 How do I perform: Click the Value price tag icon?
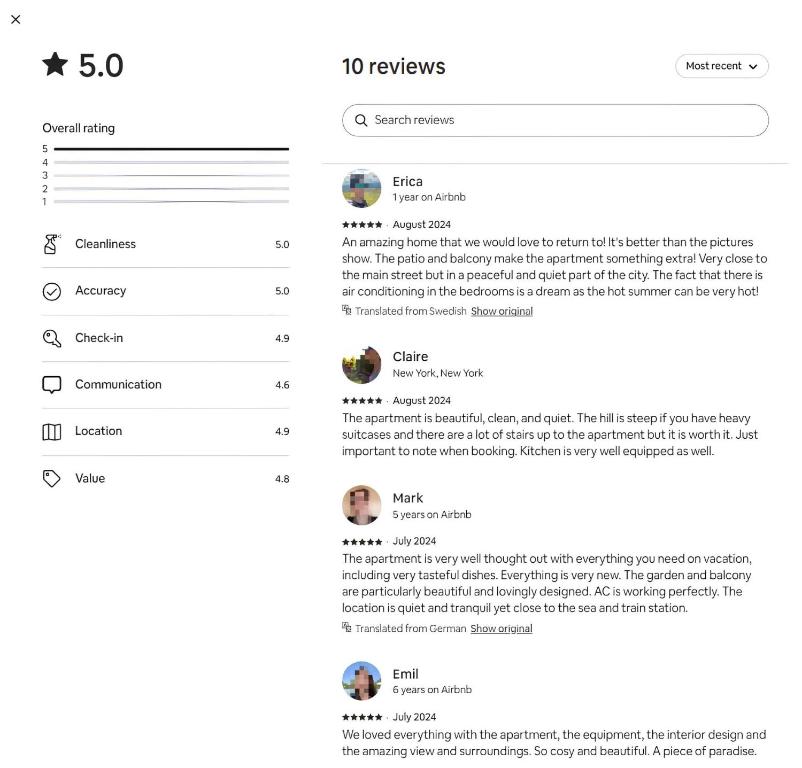[x=52, y=479]
